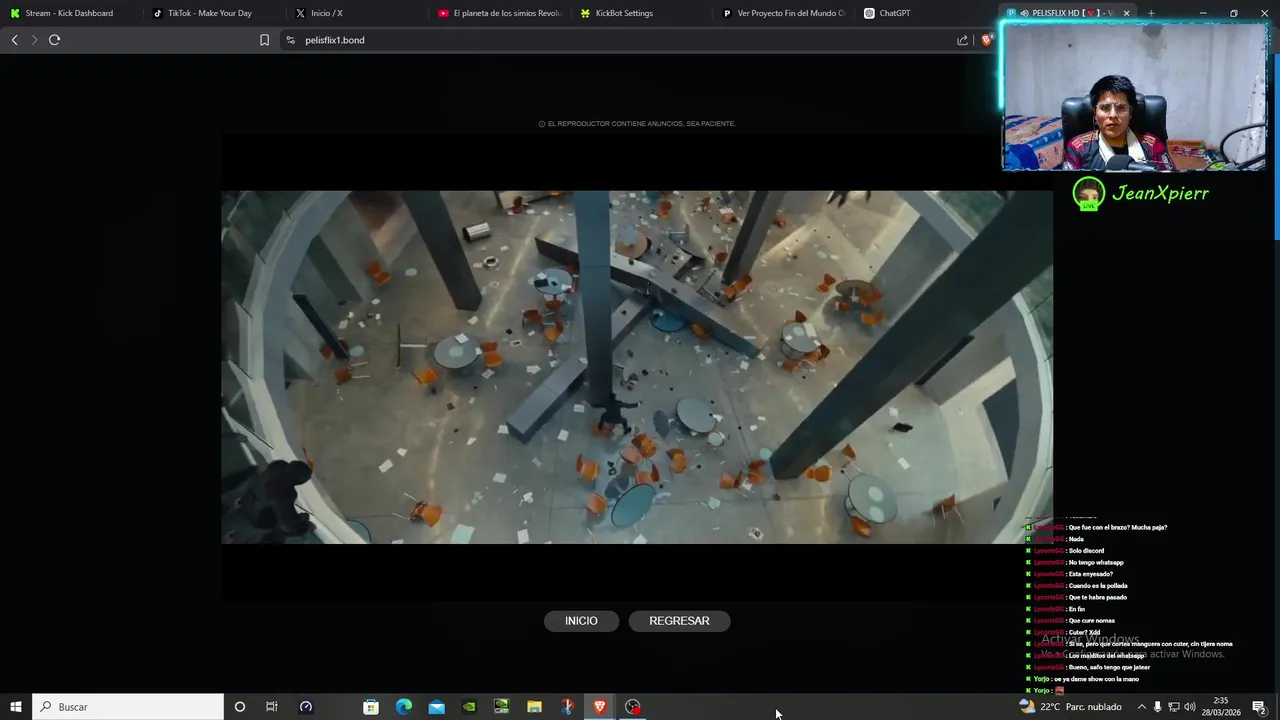1280x720 pixels.
Task: Reload the pelisflix page
Action: pos(54,40)
